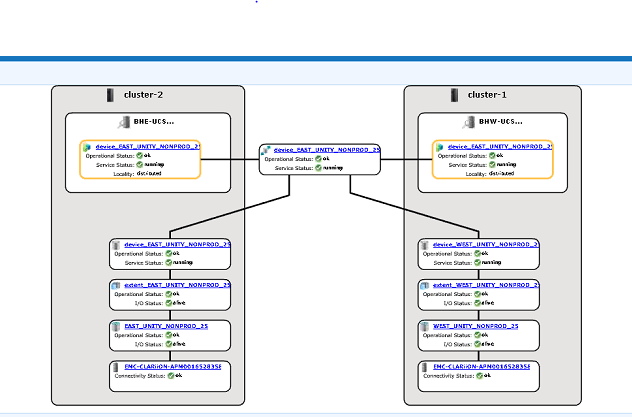
Task: Click the center device's service status running checkmark
Action: (319, 167)
